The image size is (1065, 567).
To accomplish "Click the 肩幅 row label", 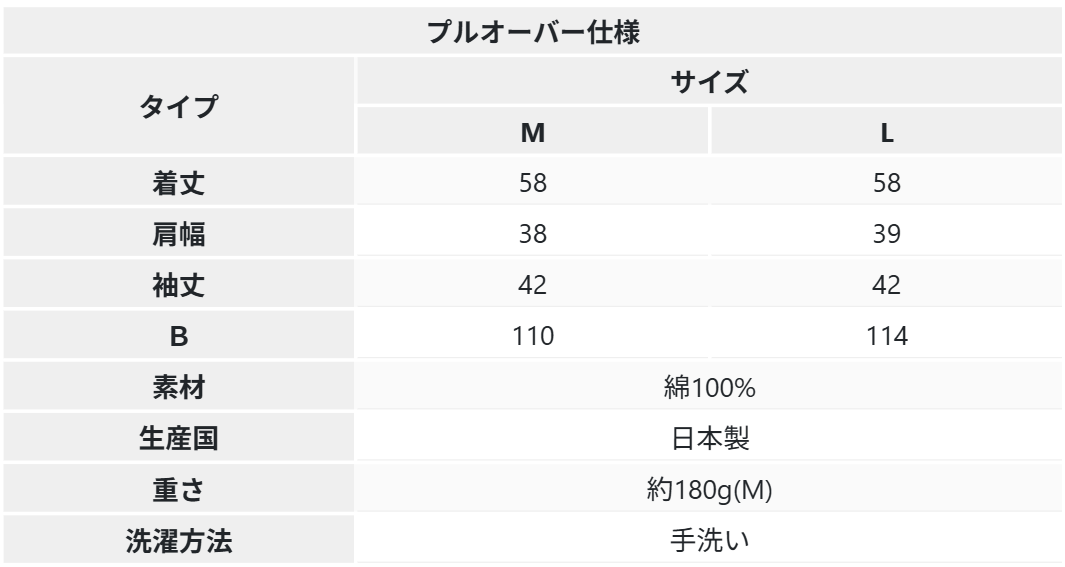I will 178,234.
